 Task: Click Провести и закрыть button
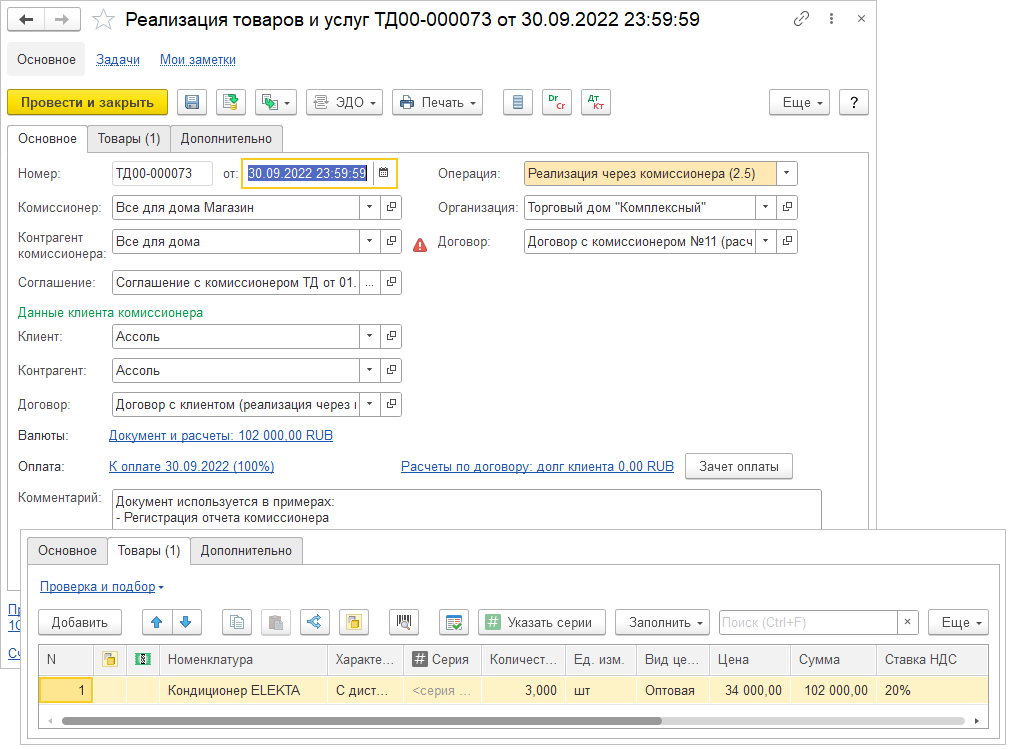point(88,102)
